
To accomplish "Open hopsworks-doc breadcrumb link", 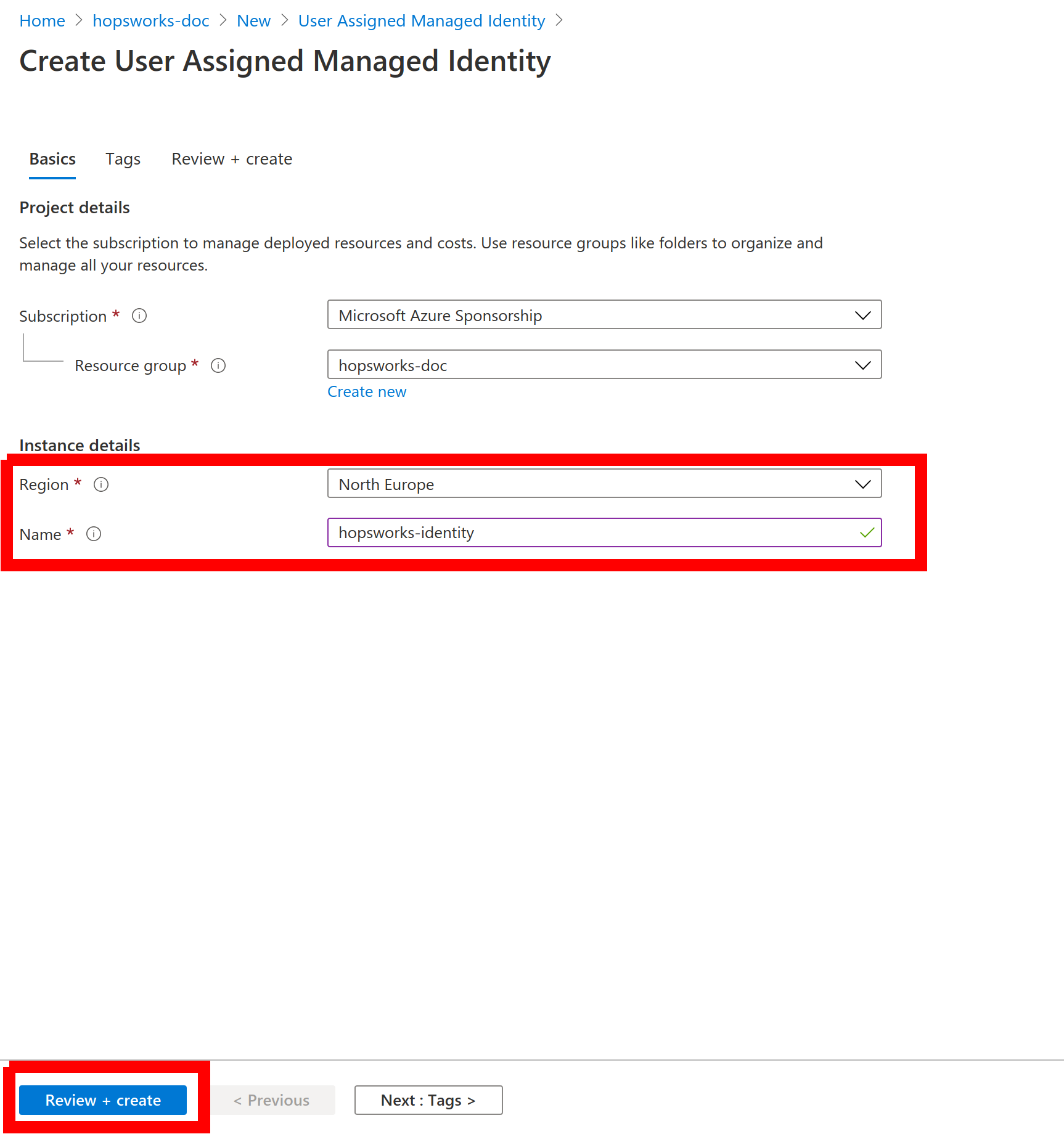I will pyautogui.click(x=151, y=21).
